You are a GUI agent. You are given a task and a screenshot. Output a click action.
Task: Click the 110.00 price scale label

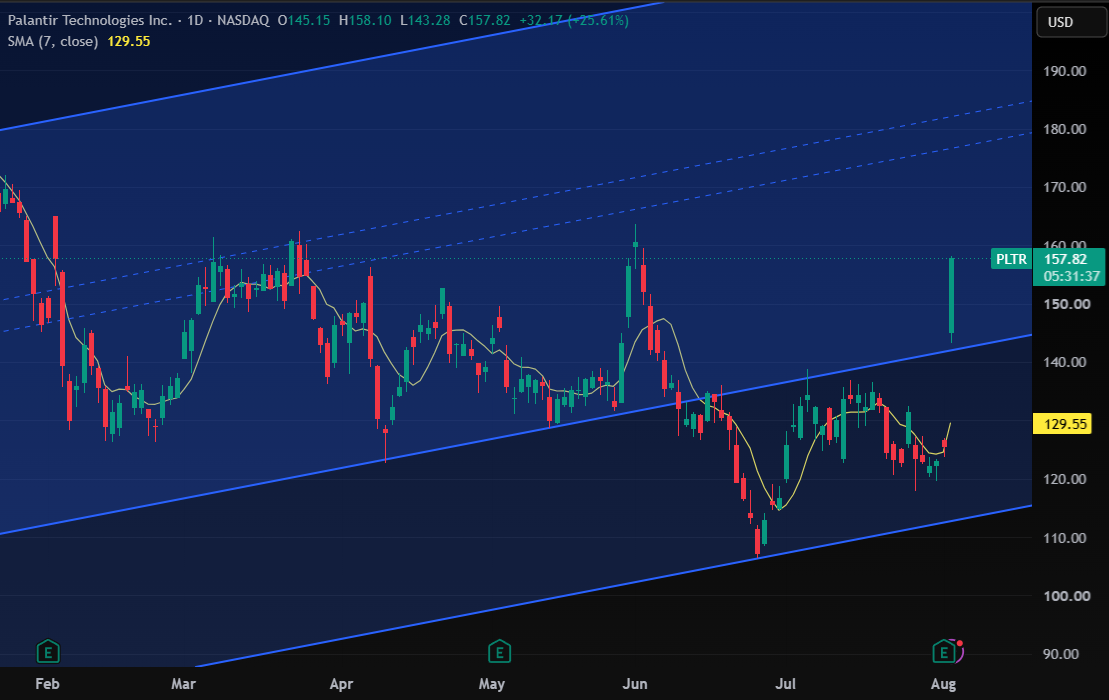pos(1064,538)
